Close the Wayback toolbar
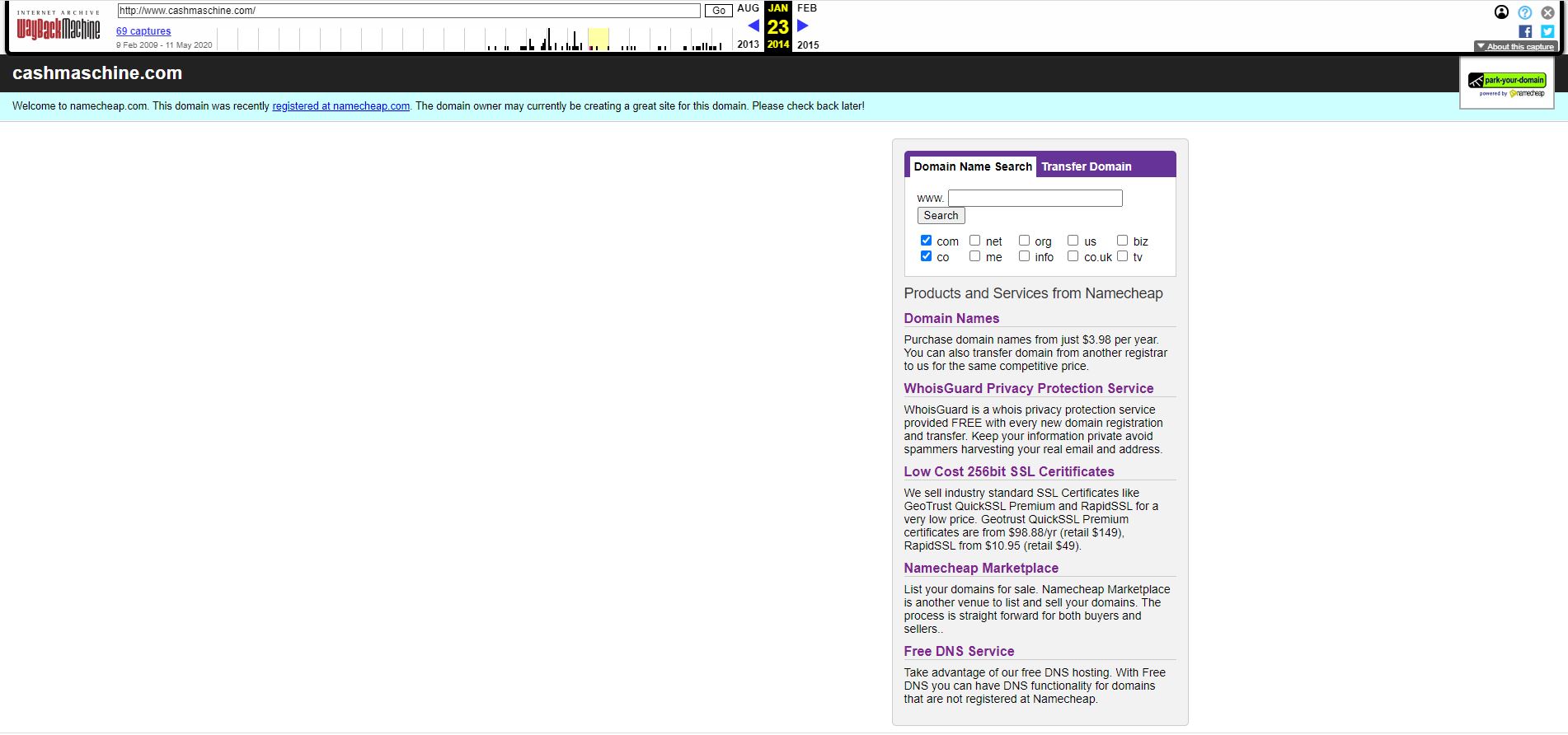 (1547, 12)
